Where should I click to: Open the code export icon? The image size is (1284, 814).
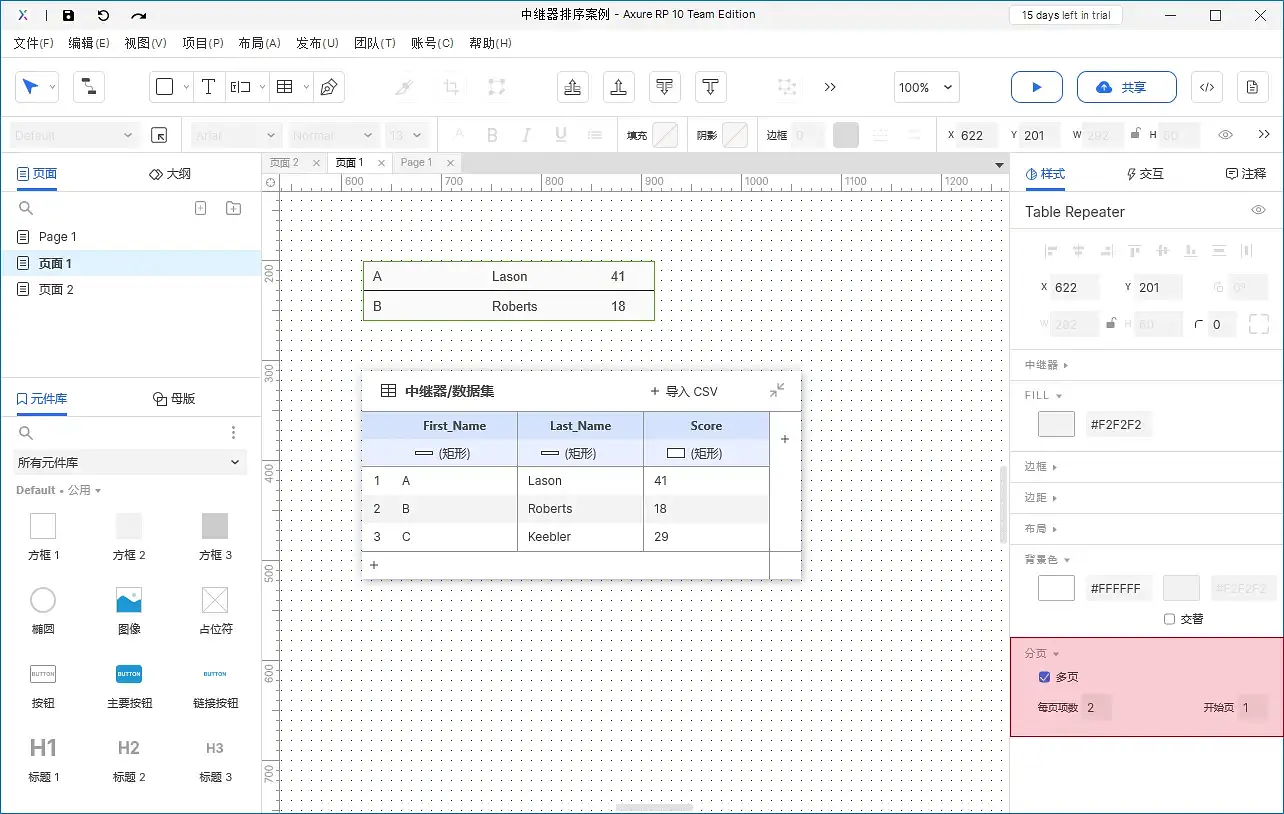(x=1207, y=87)
